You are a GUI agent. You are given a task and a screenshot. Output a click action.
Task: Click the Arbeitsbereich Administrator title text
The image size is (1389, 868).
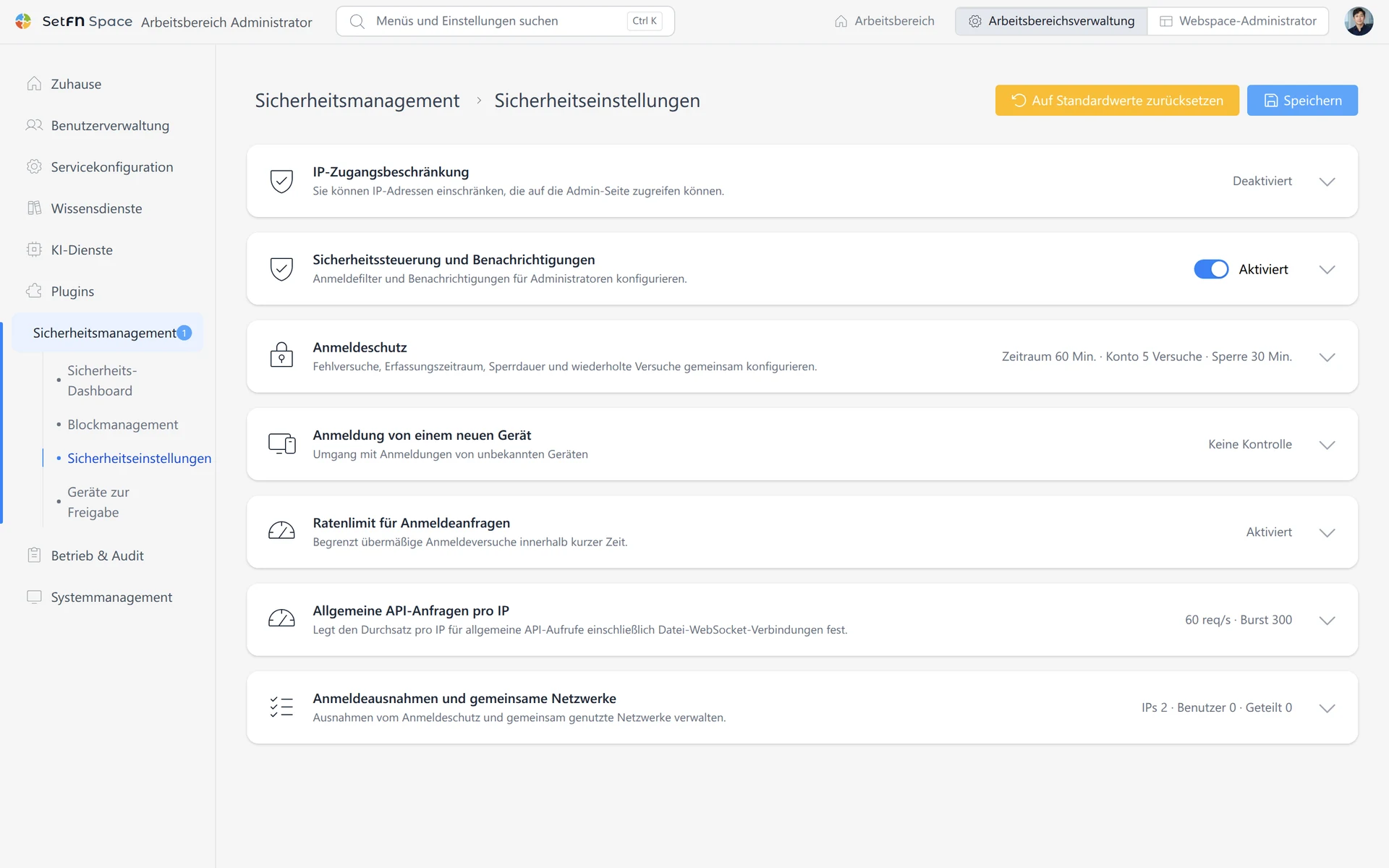(x=226, y=22)
